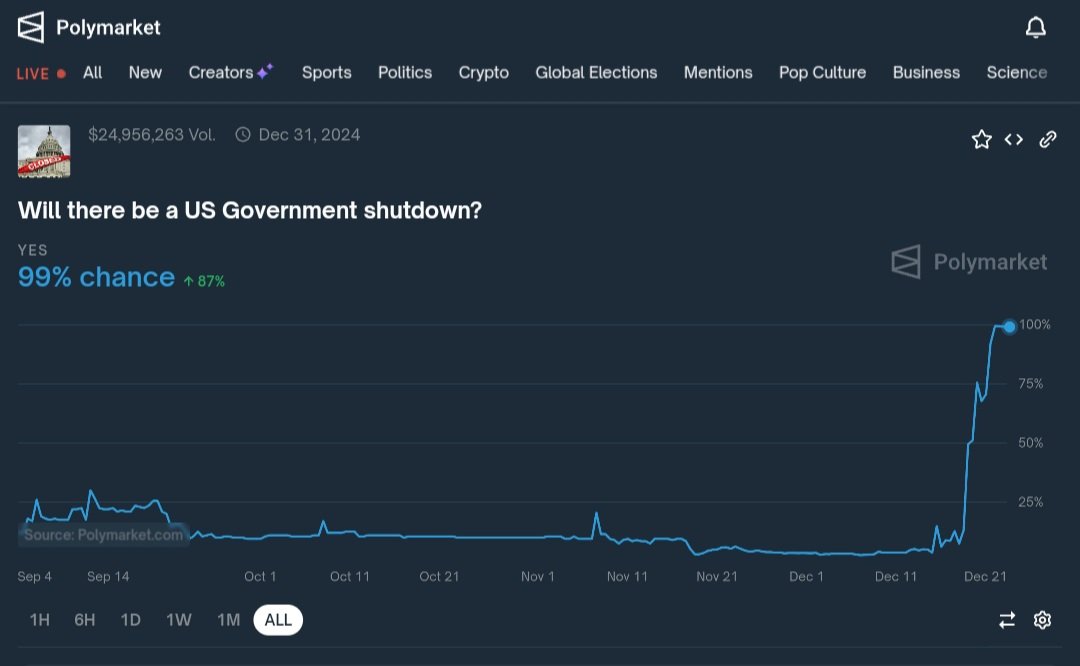Copy market link with chain icon
The image size is (1080, 666).
click(1048, 139)
